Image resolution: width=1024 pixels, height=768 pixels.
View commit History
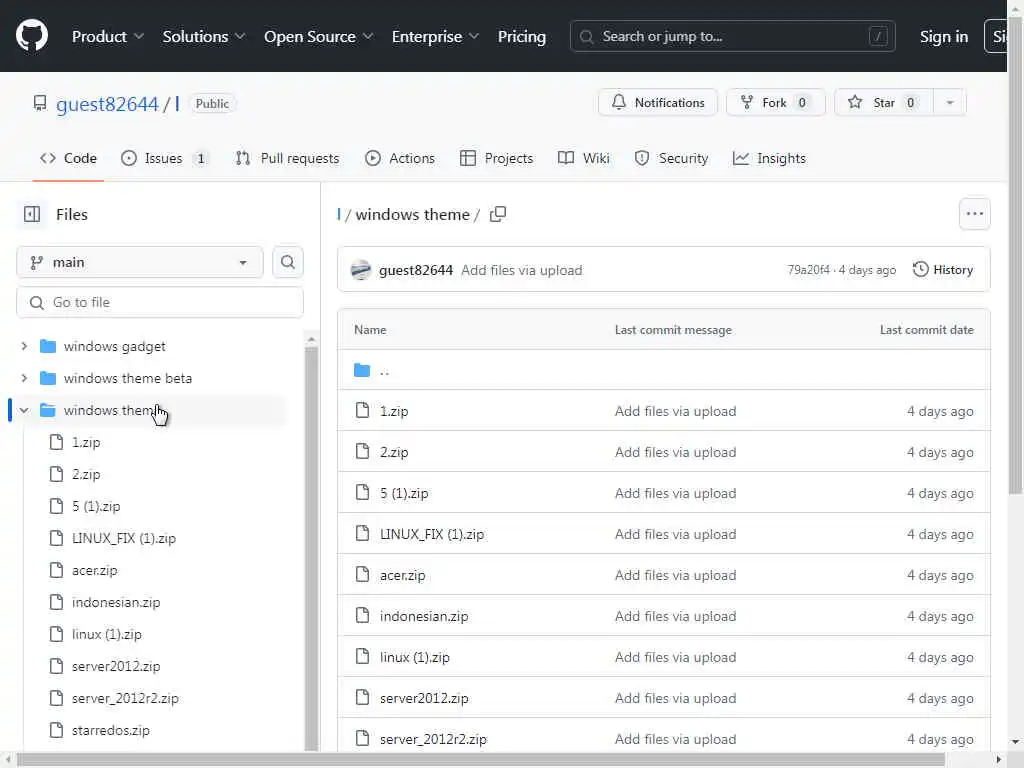coord(943,270)
